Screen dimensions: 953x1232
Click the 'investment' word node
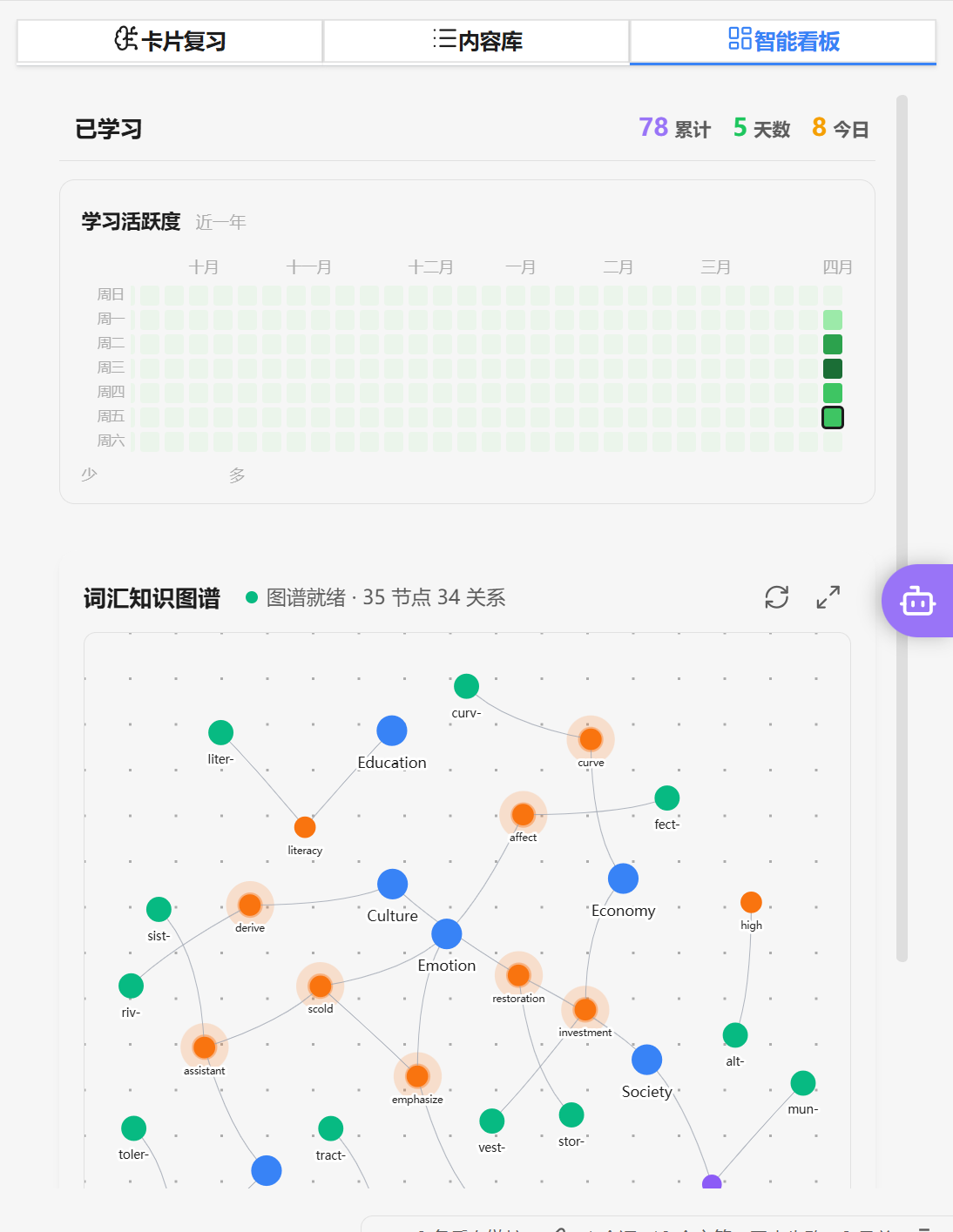pyautogui.click(x=585, y=1009)
